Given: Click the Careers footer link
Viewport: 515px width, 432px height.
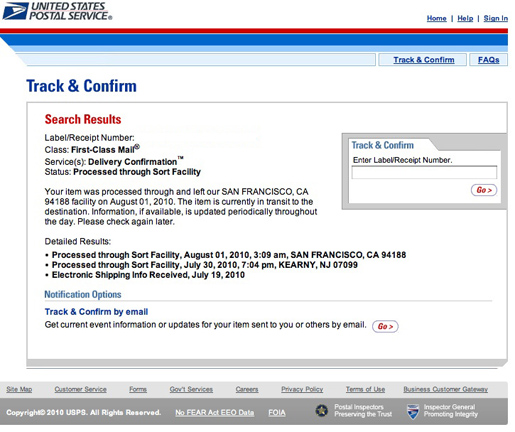Looking at the screenshot, I should (x=247, y=389).
